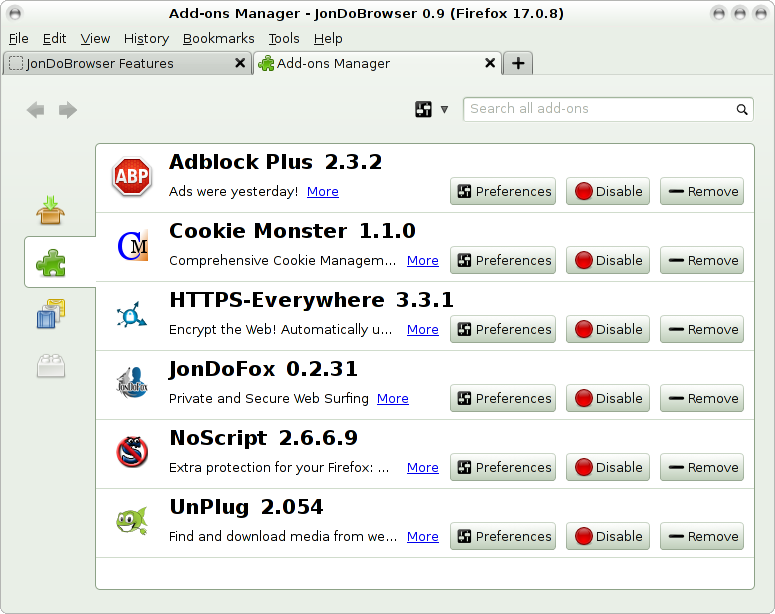The width and height of the screenshot is (775, 614).
Task: Click the NoScript logo icon
Action: pyautogui.click(x=132, y=452)
